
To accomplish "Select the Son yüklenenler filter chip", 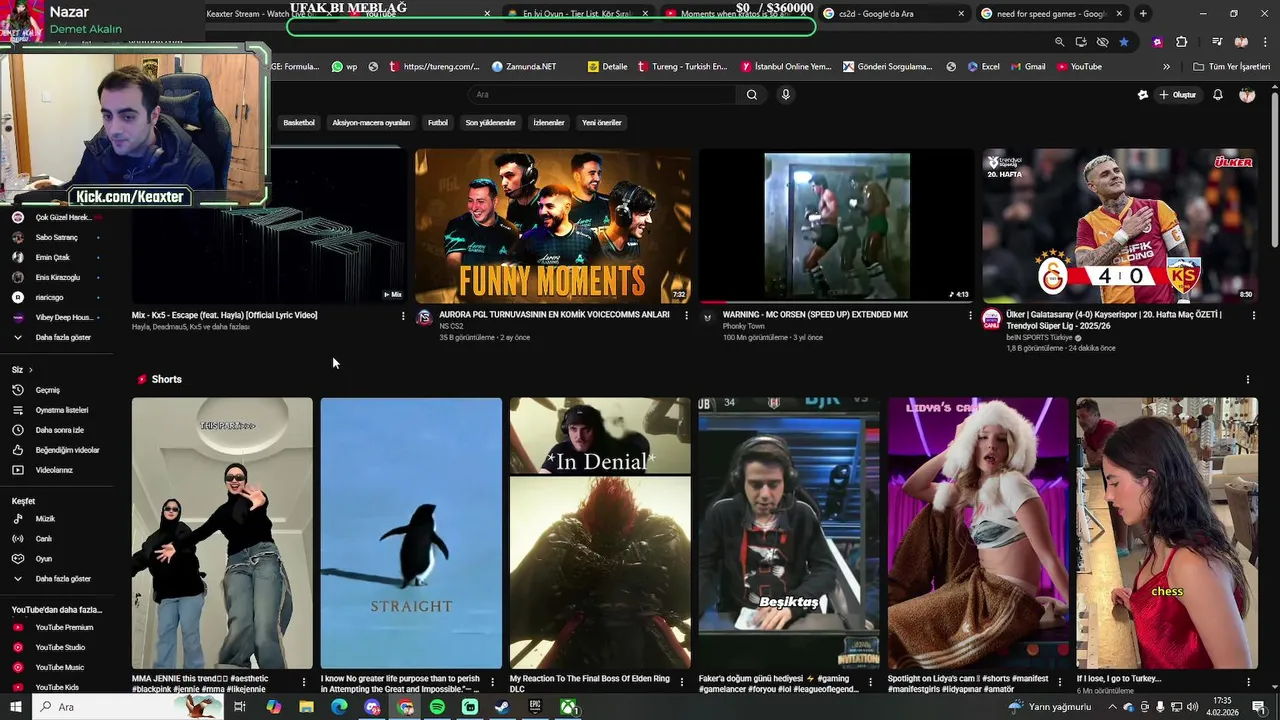I will click(x=490, y=123).
